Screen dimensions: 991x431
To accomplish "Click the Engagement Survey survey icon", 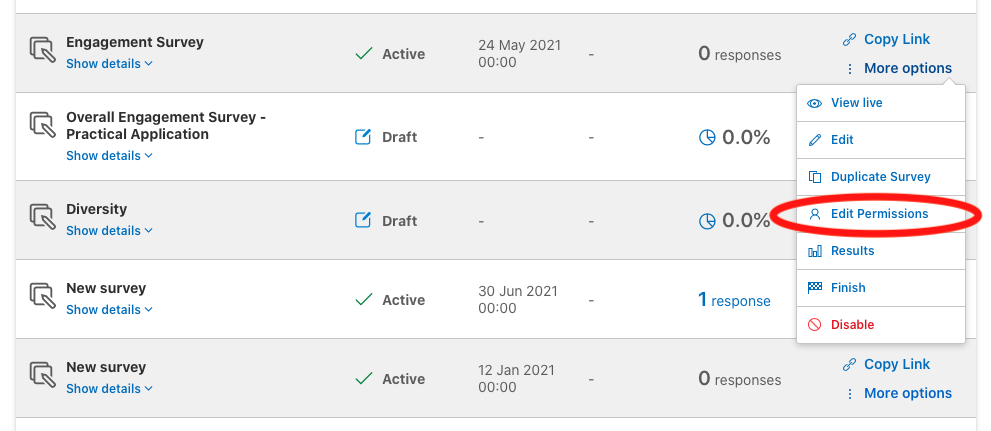I will pyautogui.click(x=44, y=51).
